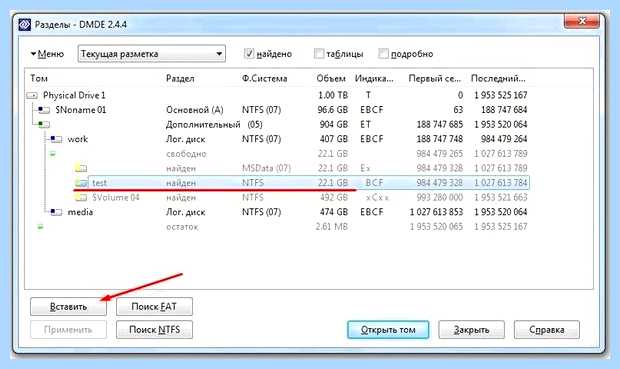Click the 492 GB size cell
This screenshot has height=369, width=620.
334,197
